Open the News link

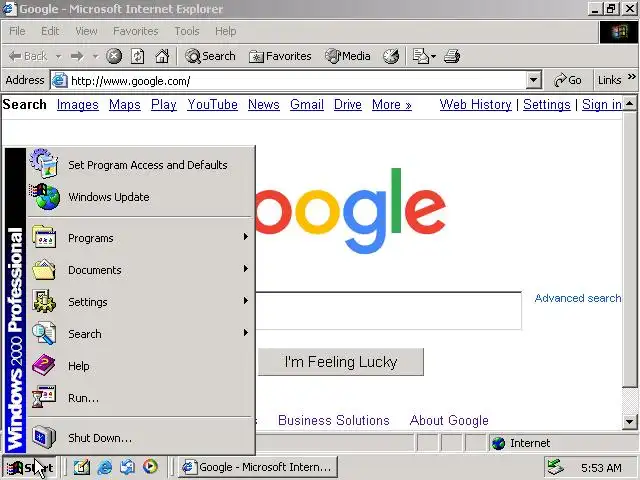point(264,104)
